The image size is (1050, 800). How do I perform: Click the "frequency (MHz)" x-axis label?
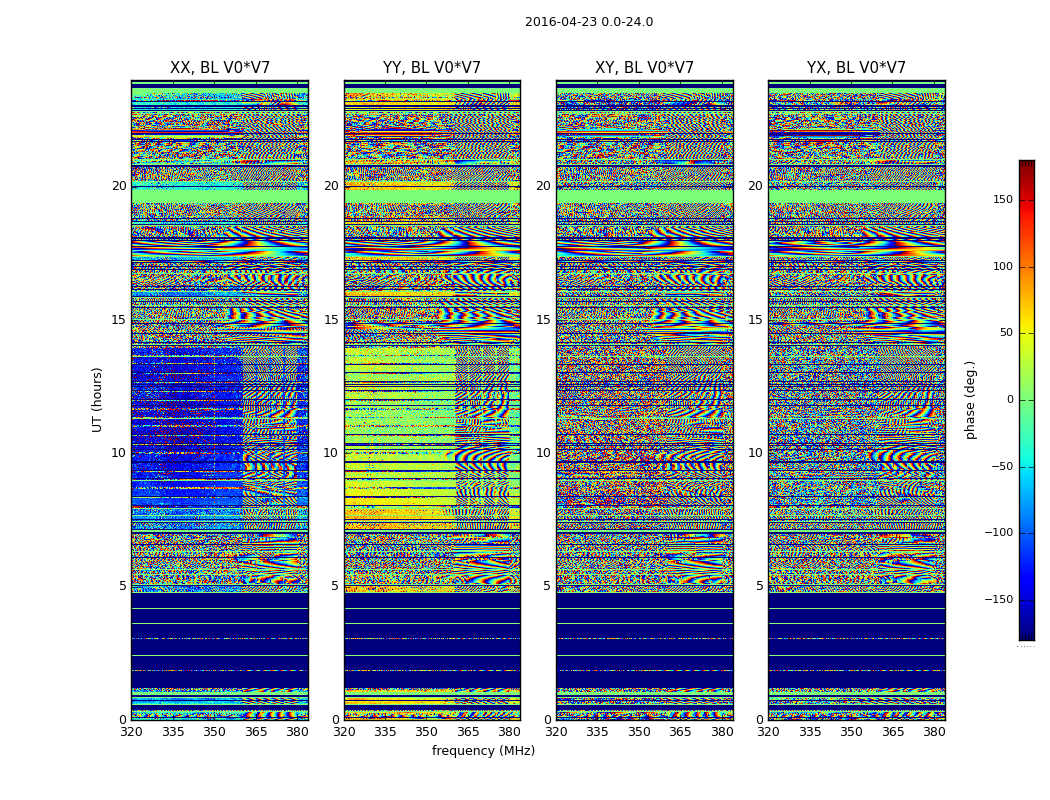(483, 750)
